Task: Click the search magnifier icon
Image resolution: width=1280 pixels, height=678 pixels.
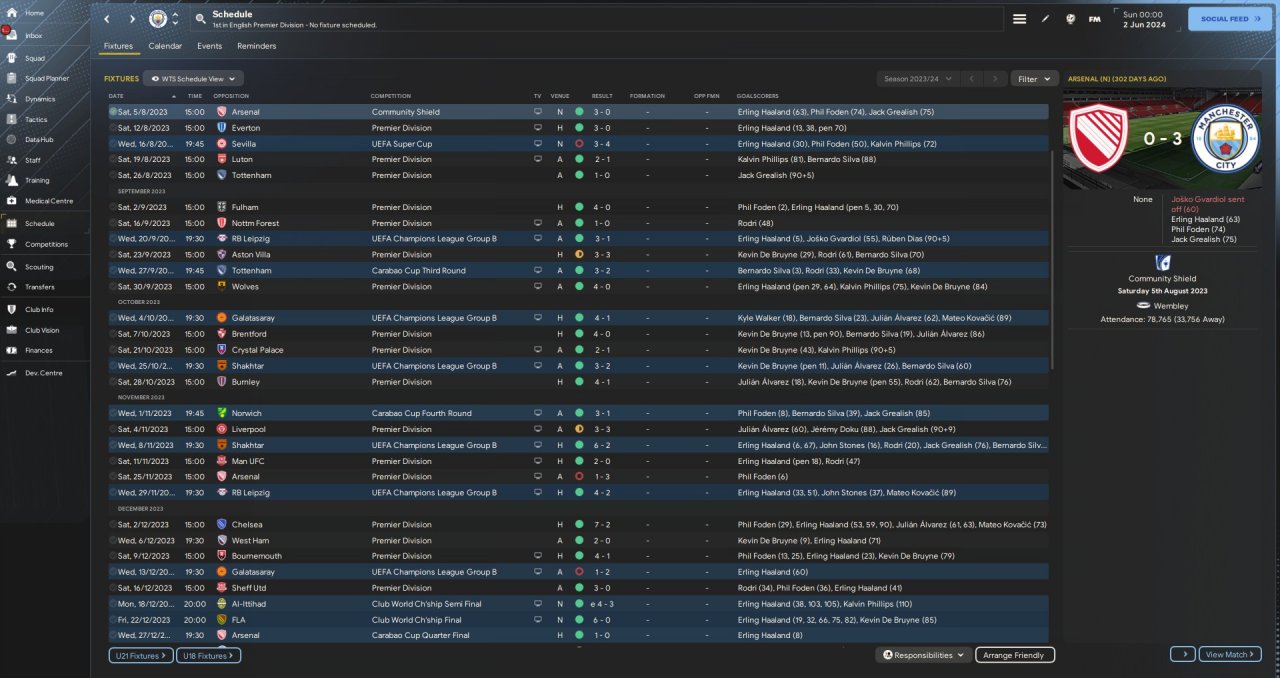Action: 201,19
